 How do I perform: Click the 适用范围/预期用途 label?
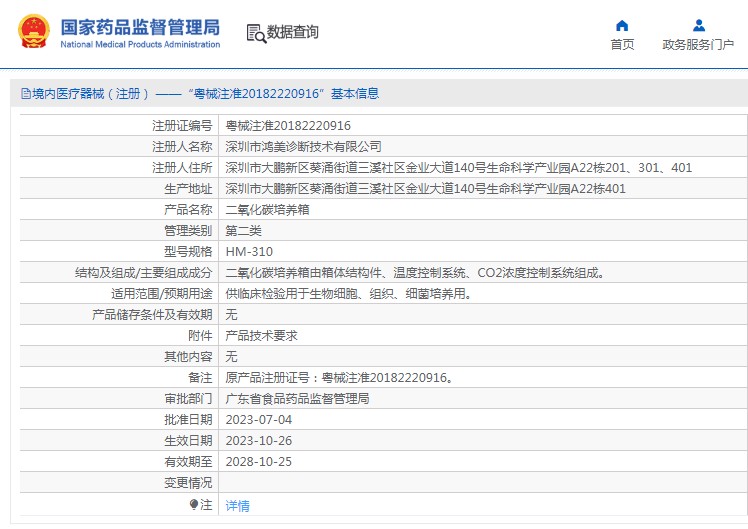pos(162,293)
